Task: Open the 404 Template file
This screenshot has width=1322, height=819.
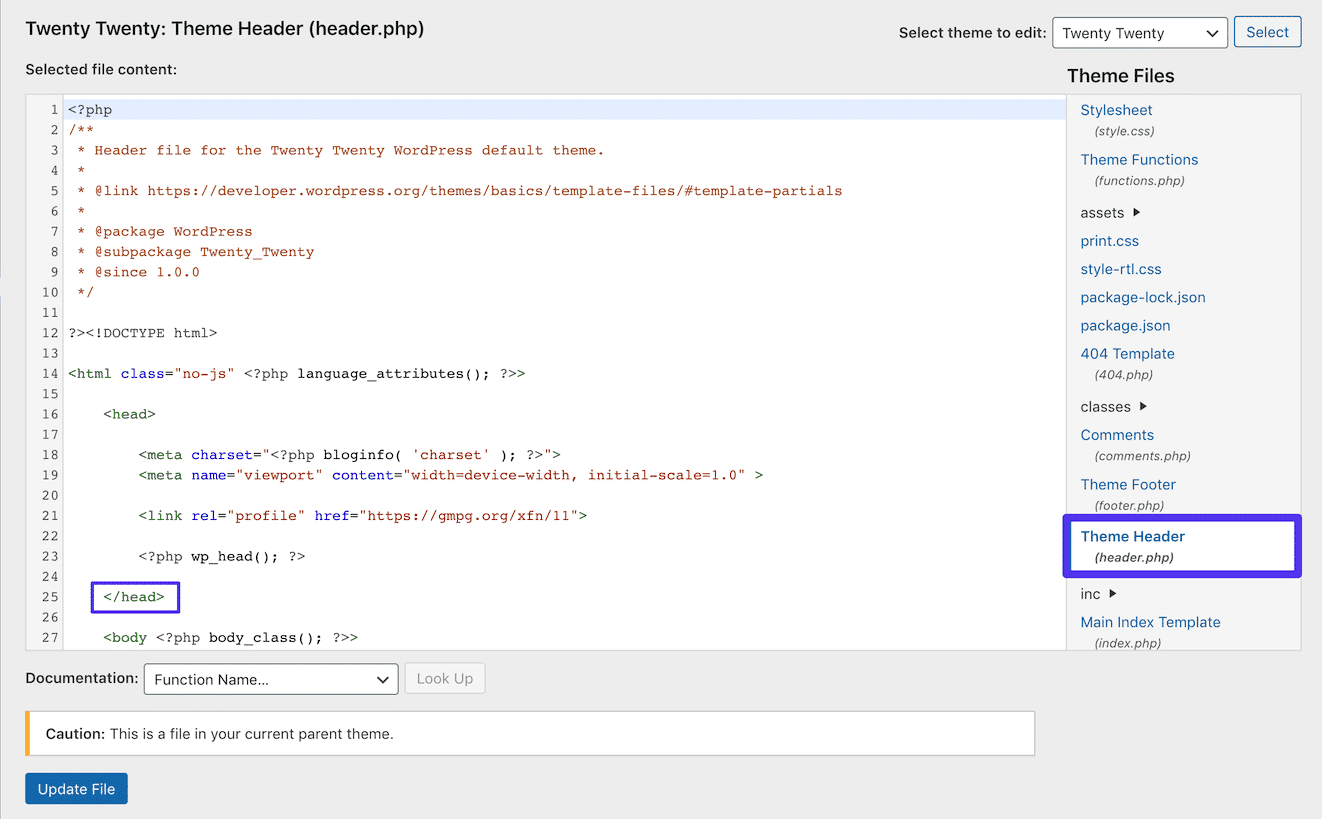Action: pyautogui.click(x=1127, y=353)
